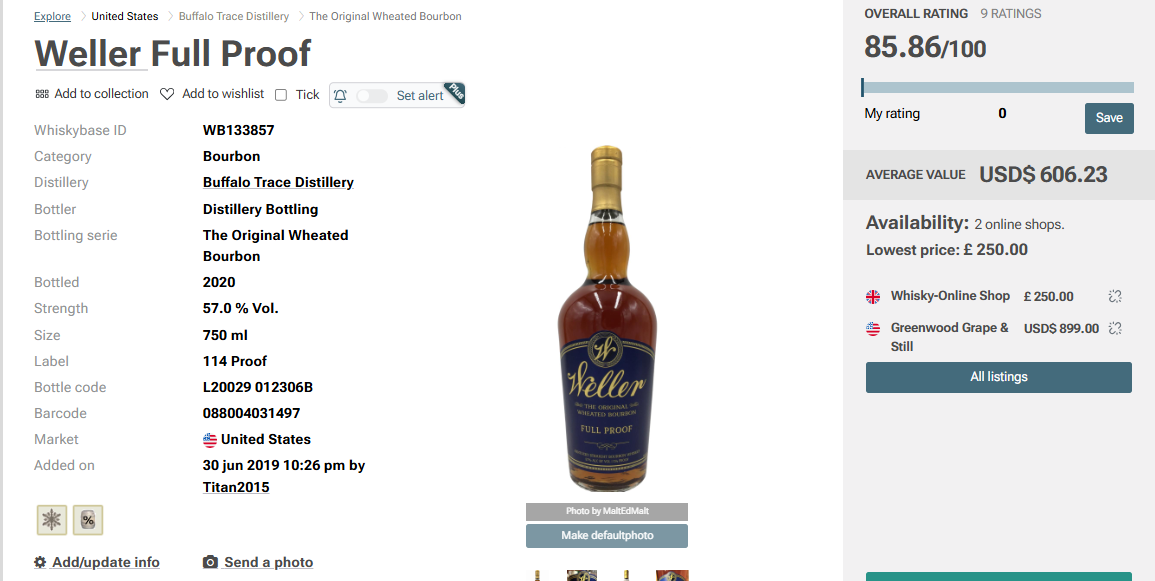Check the Tick checkbox
The image size is (1155, 581).
pos(281,95)
